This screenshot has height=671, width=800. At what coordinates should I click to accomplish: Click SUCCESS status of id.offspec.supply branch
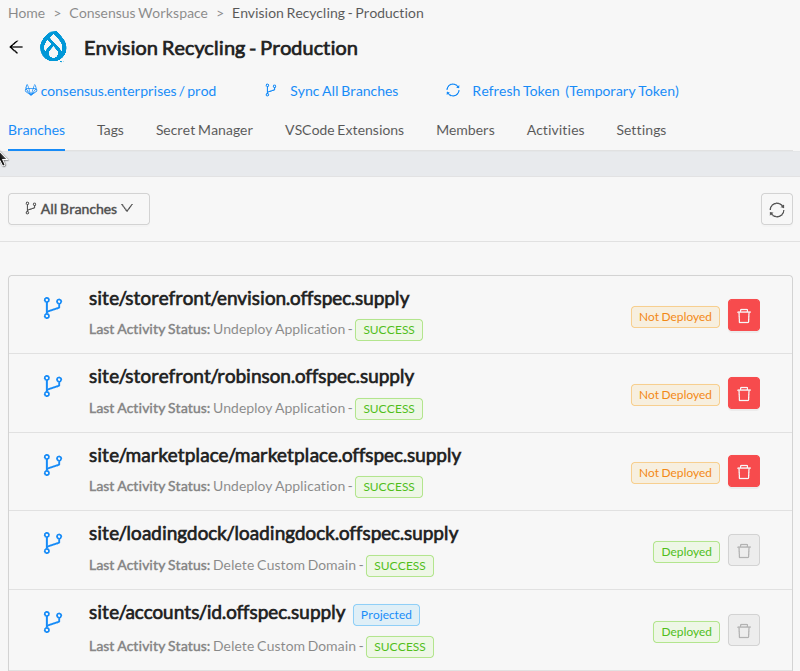400,647
